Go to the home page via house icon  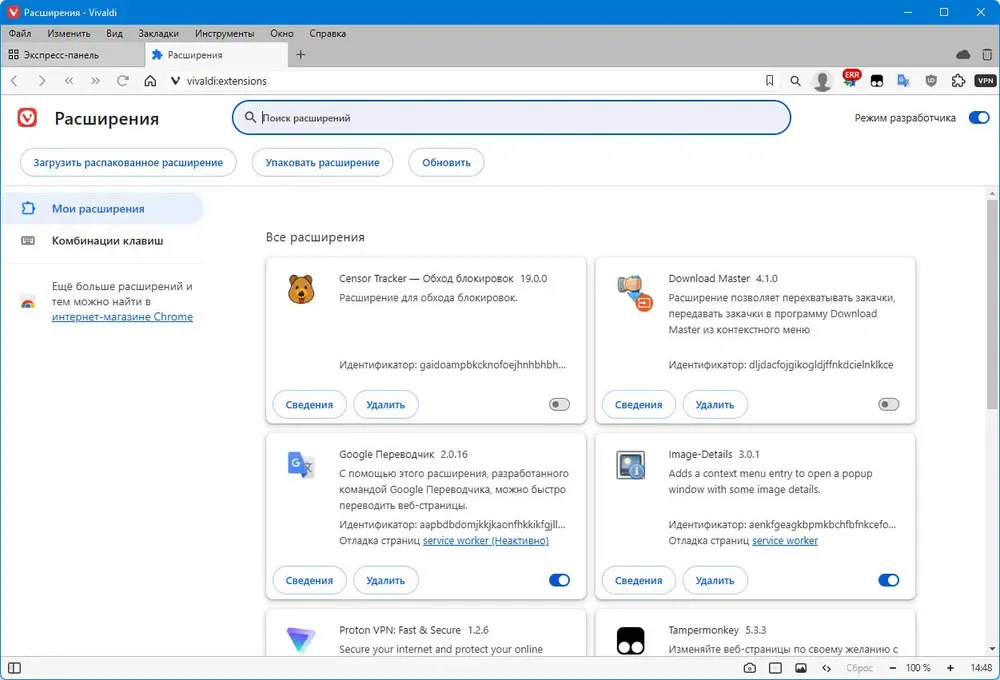click(150, 81)
